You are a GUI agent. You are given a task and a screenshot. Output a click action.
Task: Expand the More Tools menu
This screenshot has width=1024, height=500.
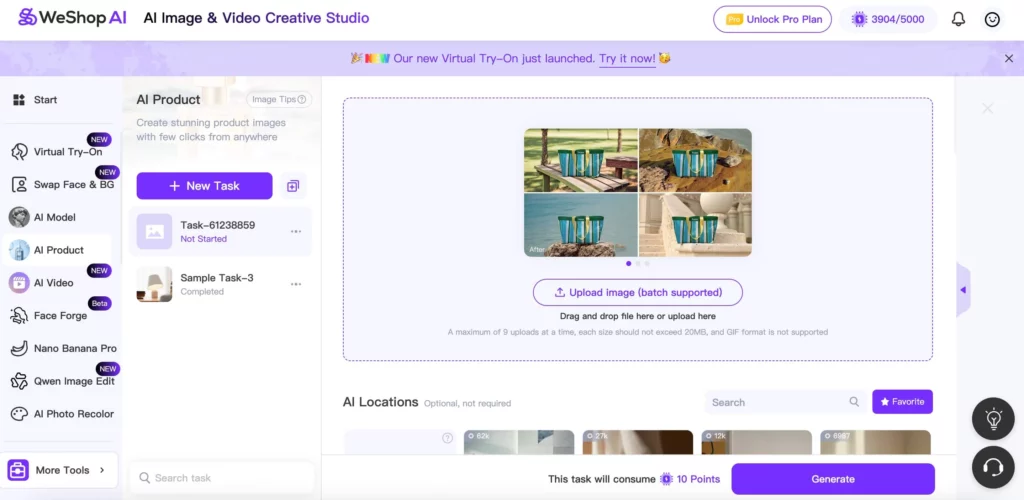tap(61, 470)
